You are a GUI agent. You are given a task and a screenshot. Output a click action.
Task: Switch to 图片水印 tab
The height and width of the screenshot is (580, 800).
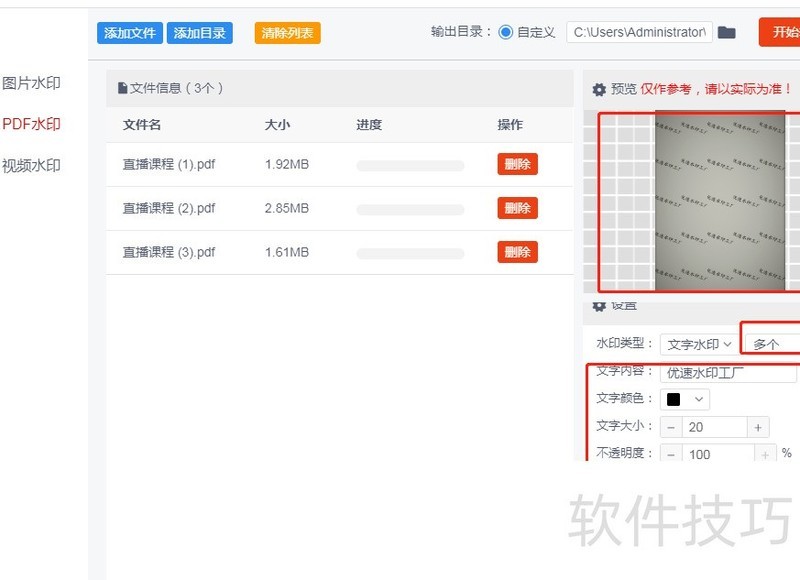point(31,83)
